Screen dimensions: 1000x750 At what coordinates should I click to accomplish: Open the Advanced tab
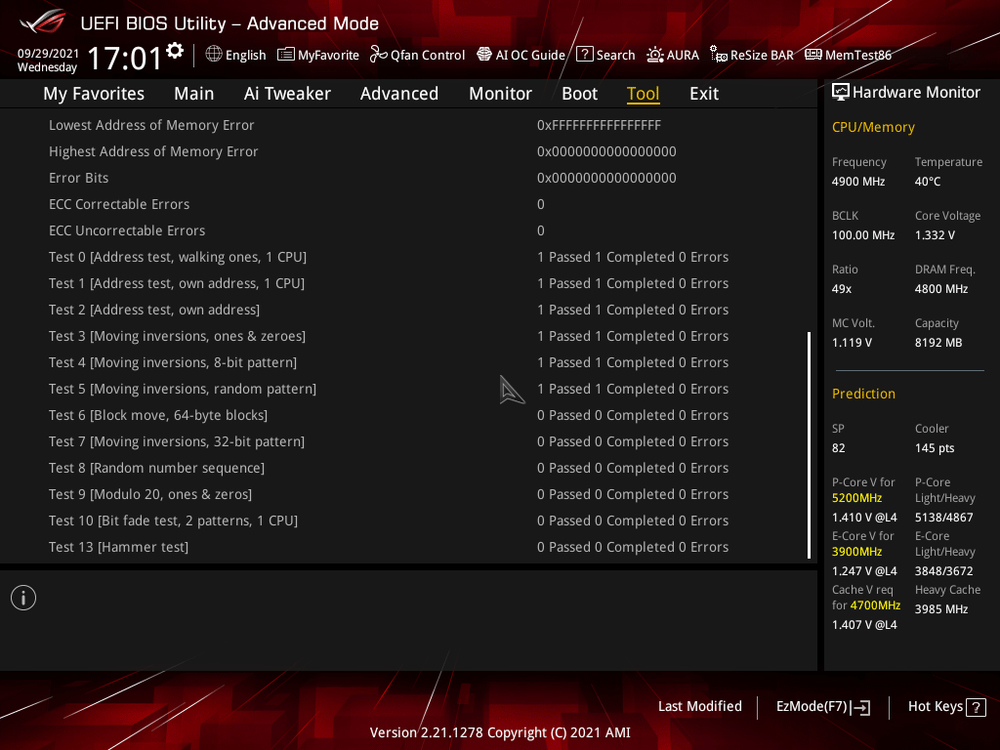(399, 94)
